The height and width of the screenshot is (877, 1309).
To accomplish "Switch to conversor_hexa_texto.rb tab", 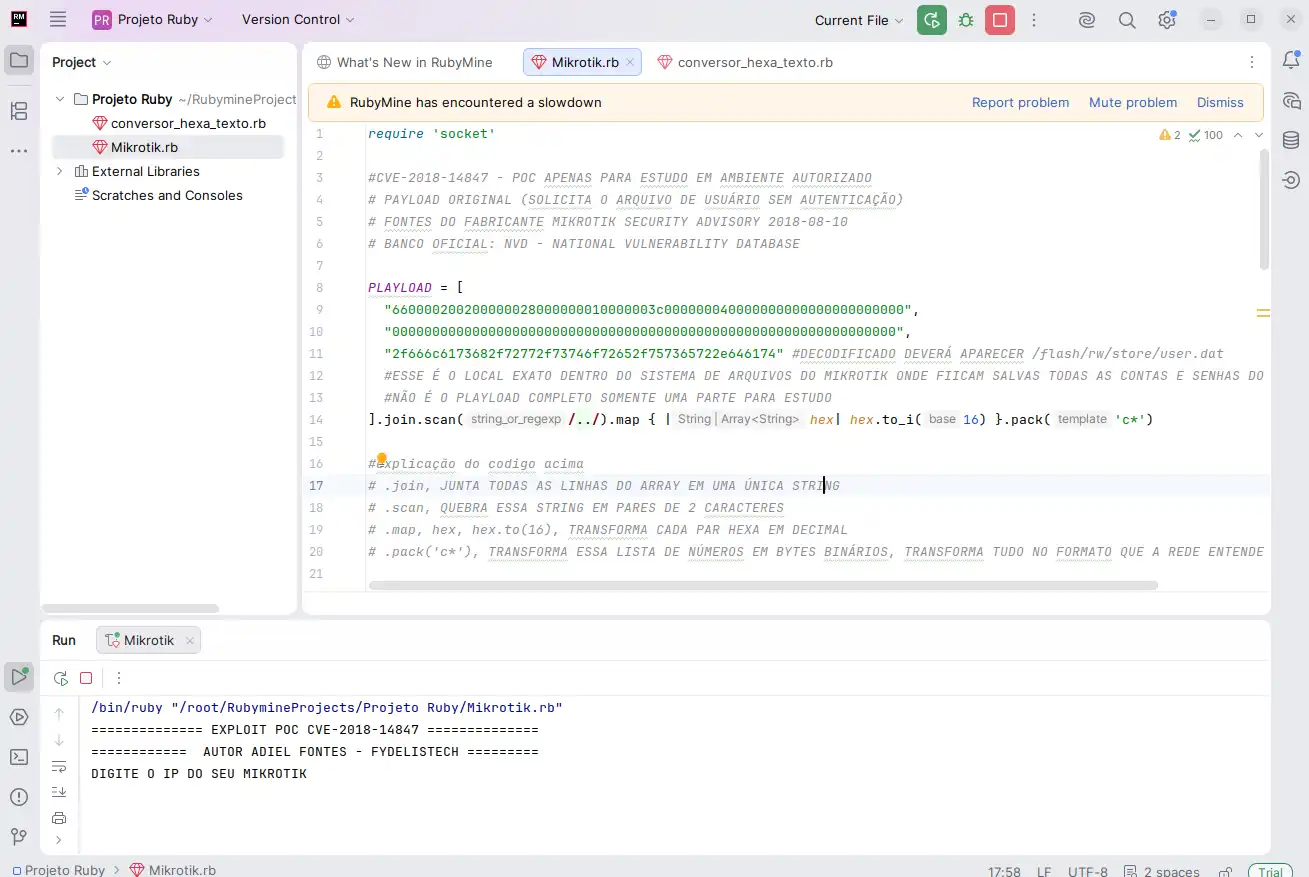I will 745,62.
